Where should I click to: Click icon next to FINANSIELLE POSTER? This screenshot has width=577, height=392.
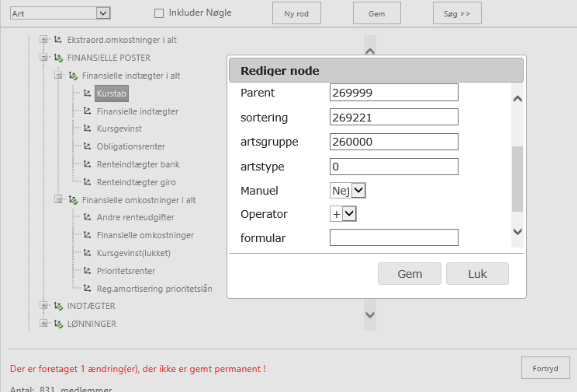pyautogui.click(x=59, y=58)
